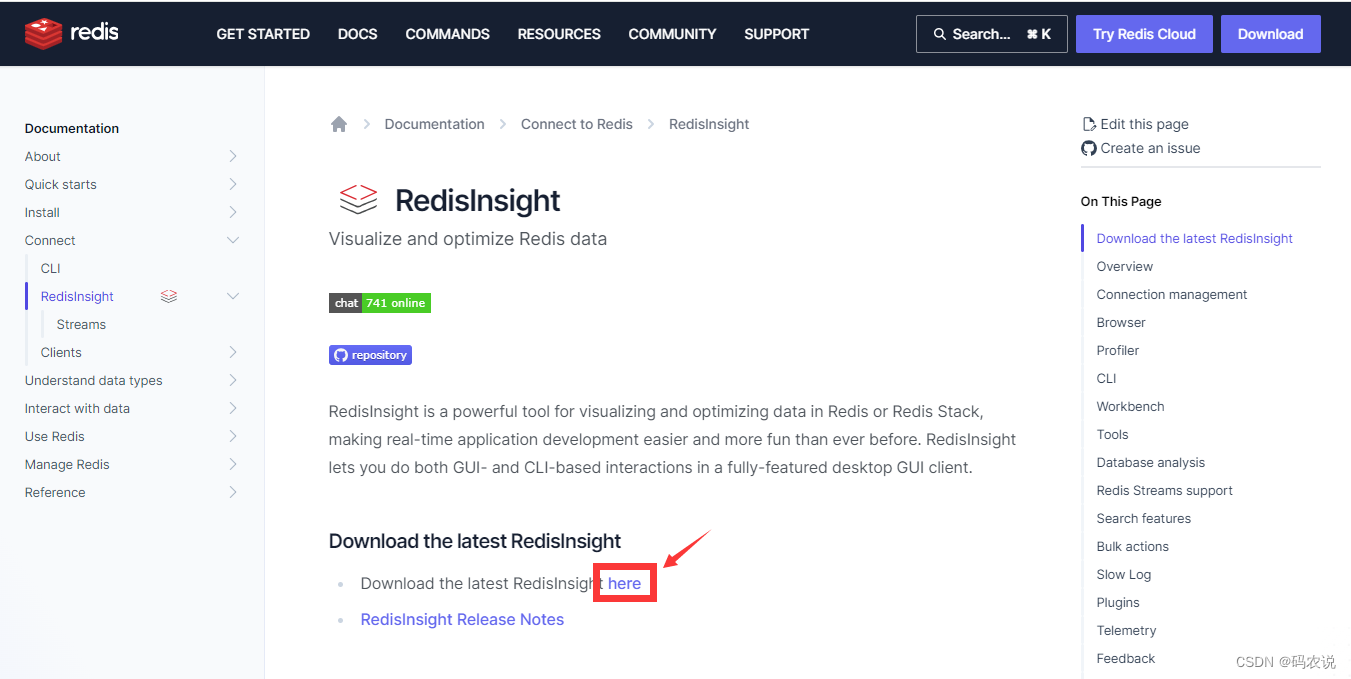Open the DOCS menu
This screenshot has height=679, width=1351.
point(358,34)
